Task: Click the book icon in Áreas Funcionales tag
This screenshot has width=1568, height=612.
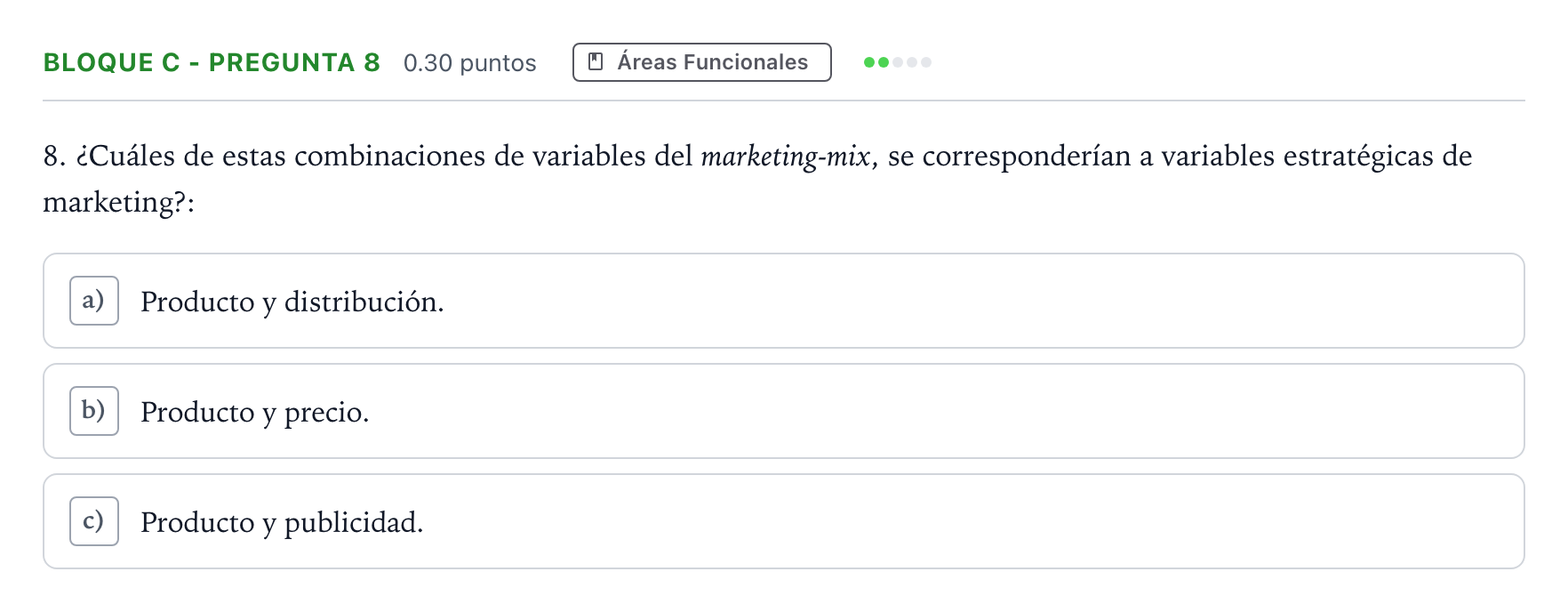Action: click(596, 62)
